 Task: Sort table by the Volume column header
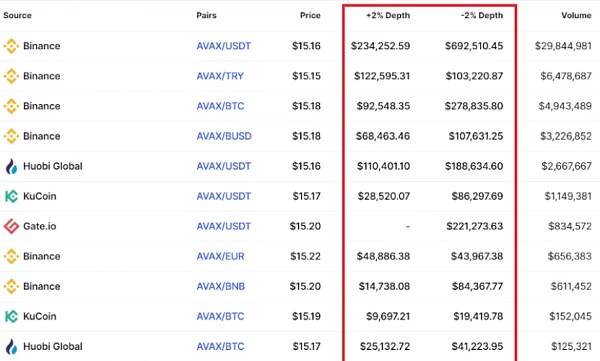click(576, 16)
